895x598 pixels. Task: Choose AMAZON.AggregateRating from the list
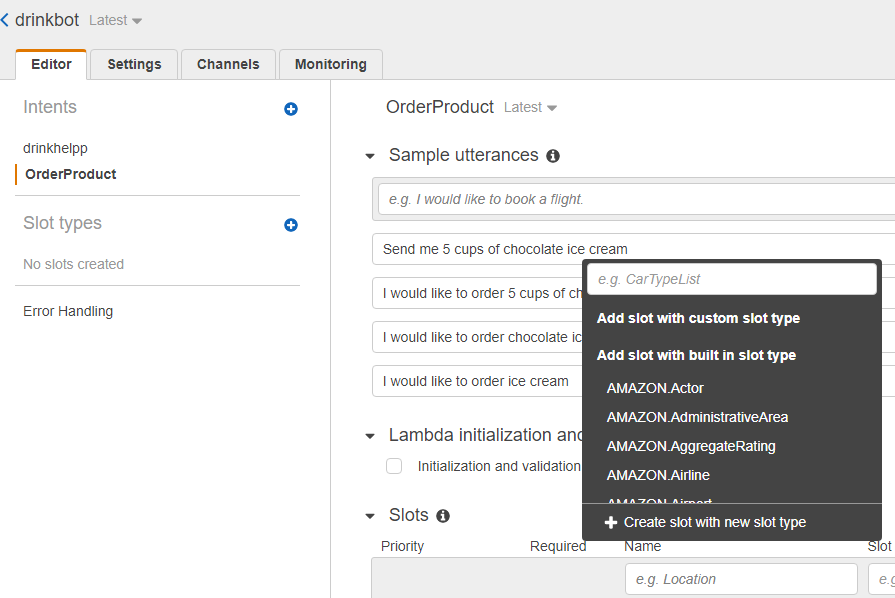click(691, 446)
